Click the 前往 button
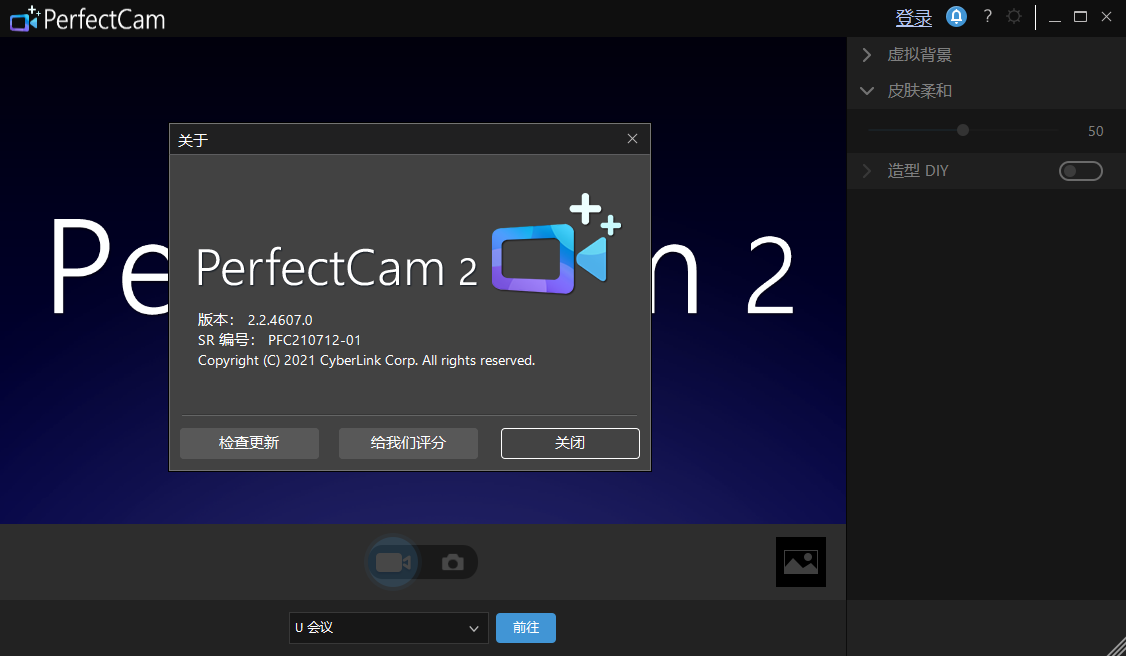This screenshot has width=1126, height=656. [x=526, y=628]
